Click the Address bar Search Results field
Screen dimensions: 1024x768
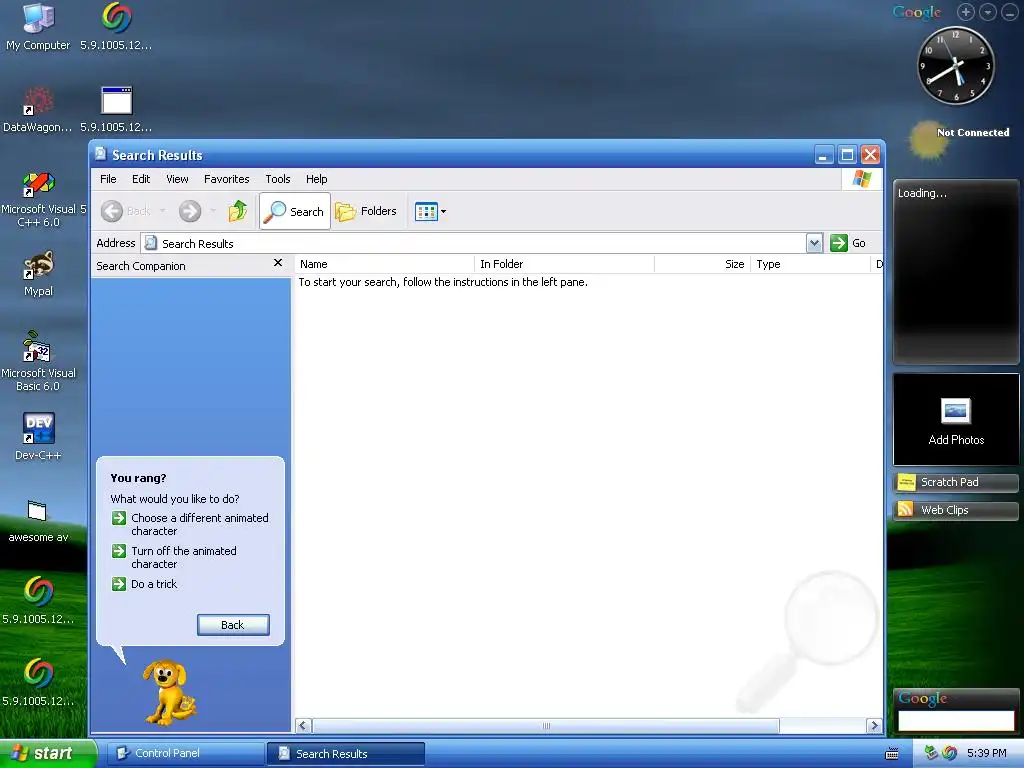pyautogui.click(x=474, y=243)
